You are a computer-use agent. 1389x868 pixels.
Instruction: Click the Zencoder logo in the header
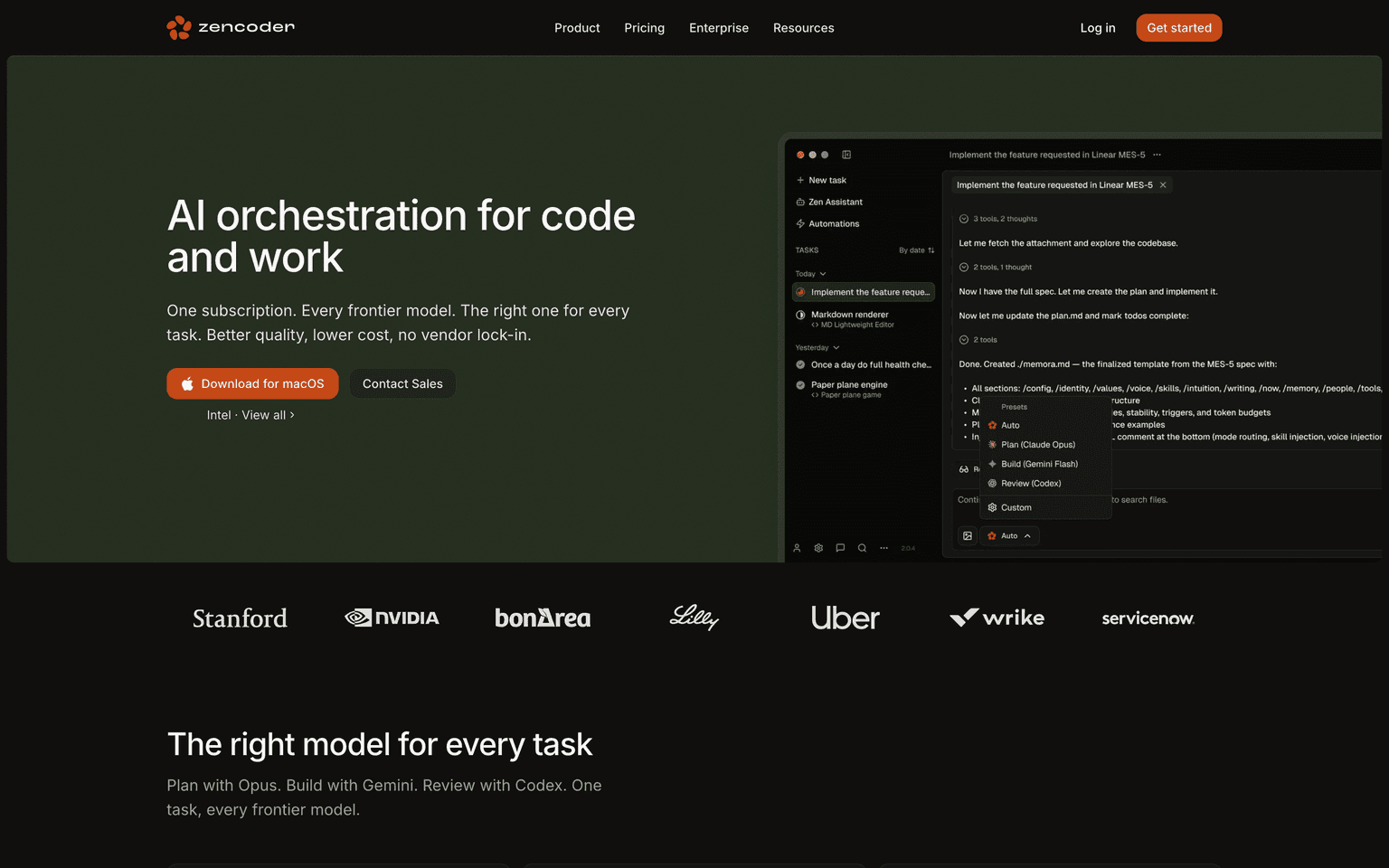click(231, 28)
